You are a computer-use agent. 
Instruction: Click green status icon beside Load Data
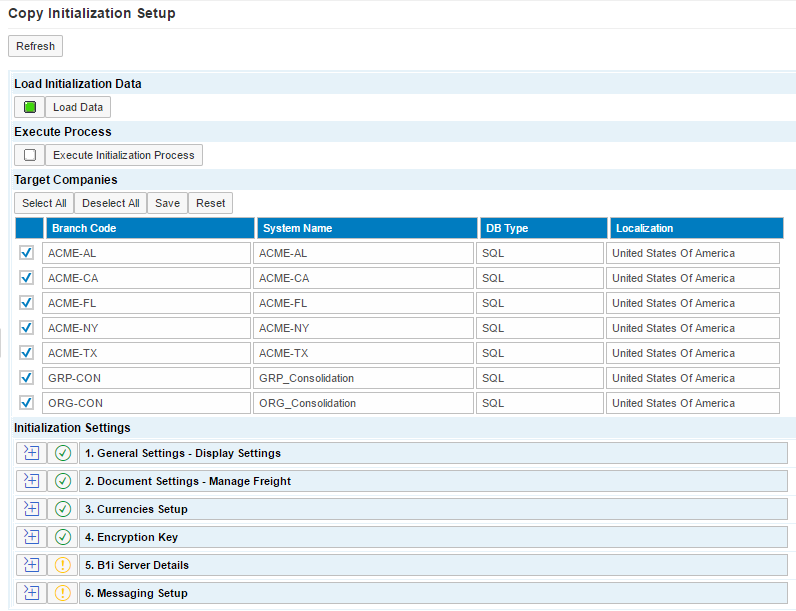tap(30, 107)
